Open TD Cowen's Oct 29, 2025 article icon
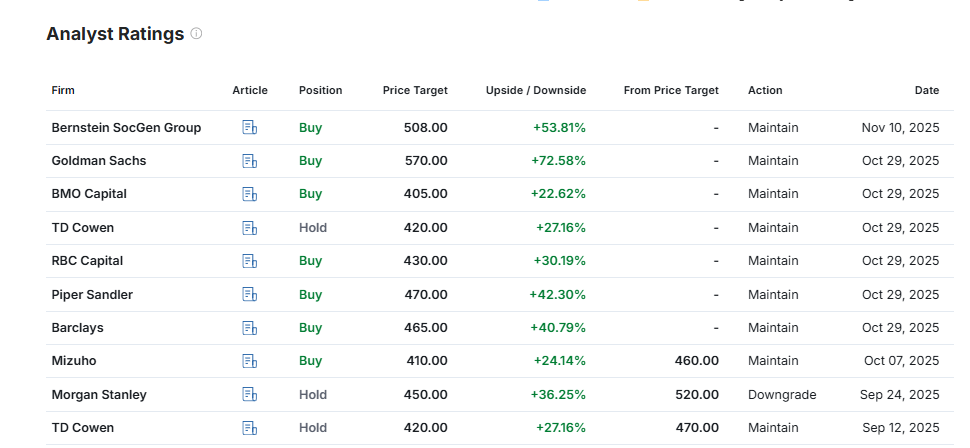The width and height of the screenshot is (970, 448). (250, 228)
